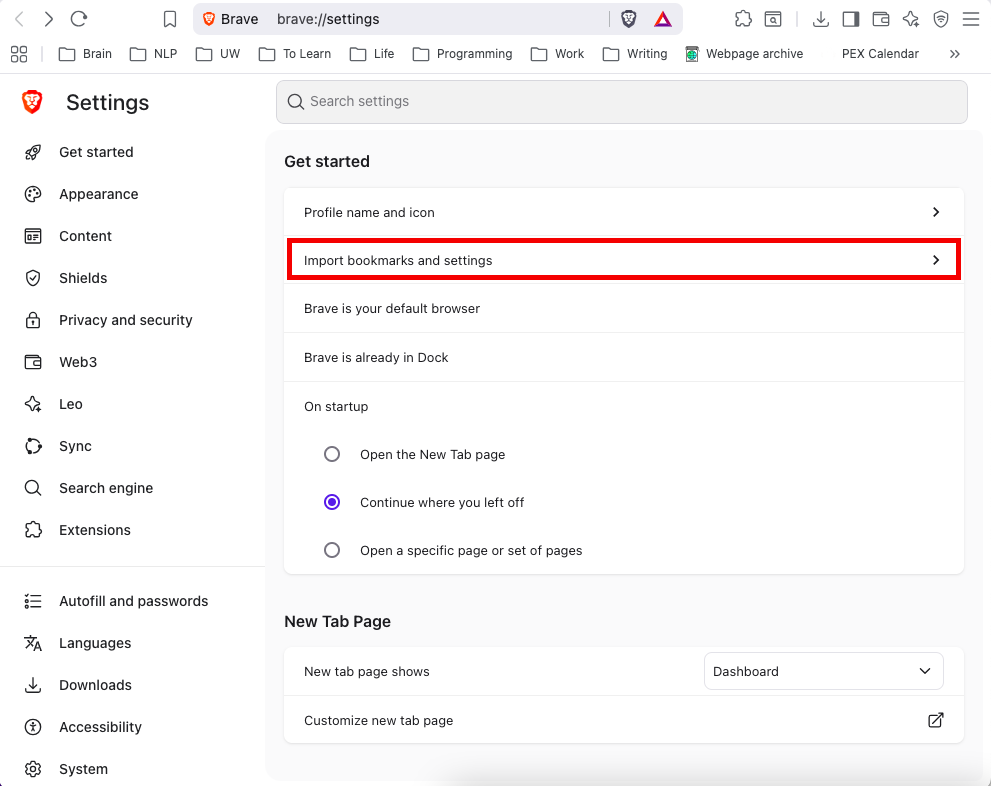Viewport: 991px width, 786px height.
Task: Open the New tab page shows Dashboard dropdown
Action: click(x=824, y=671)
